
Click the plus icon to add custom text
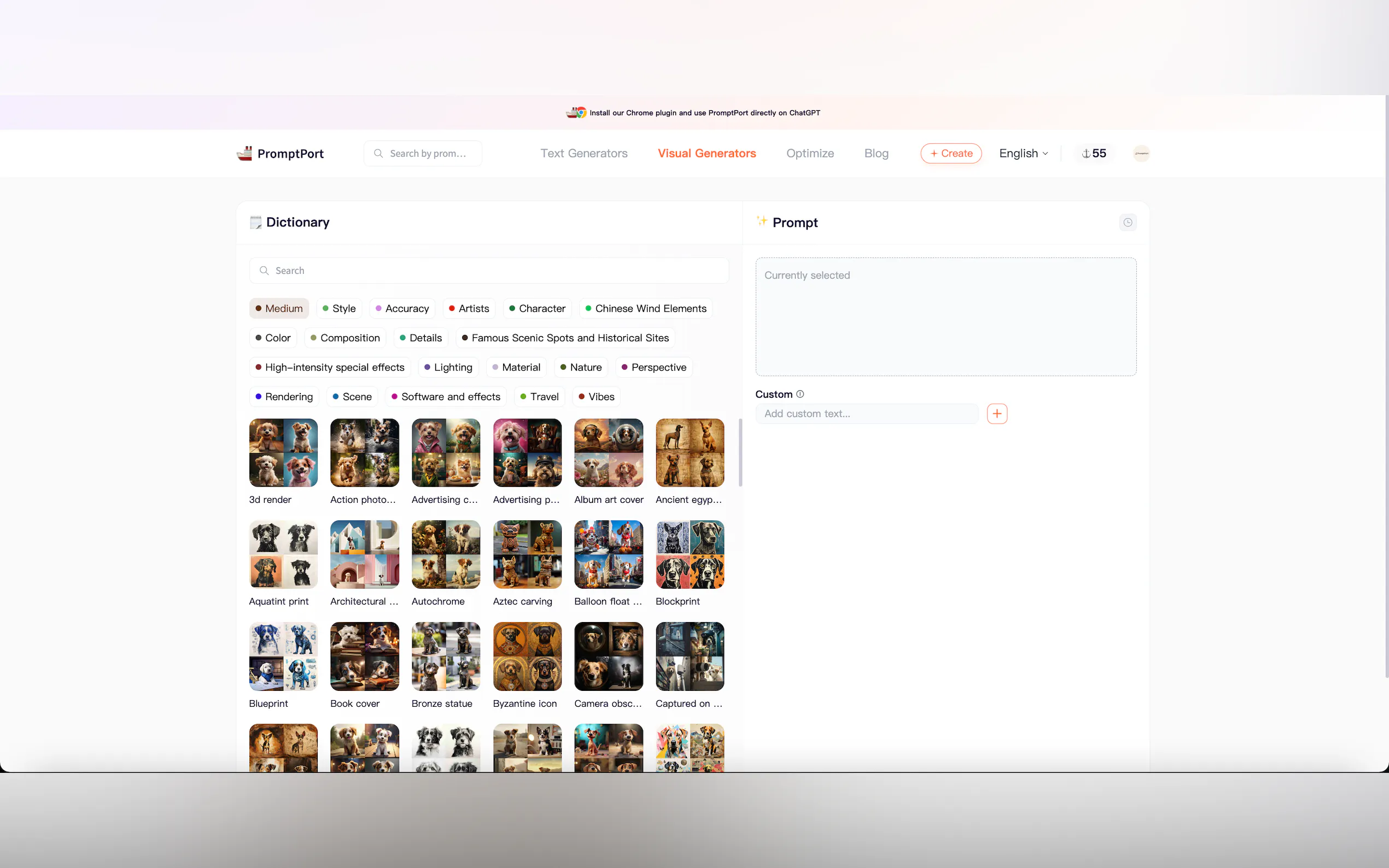(x=996, y=413)
